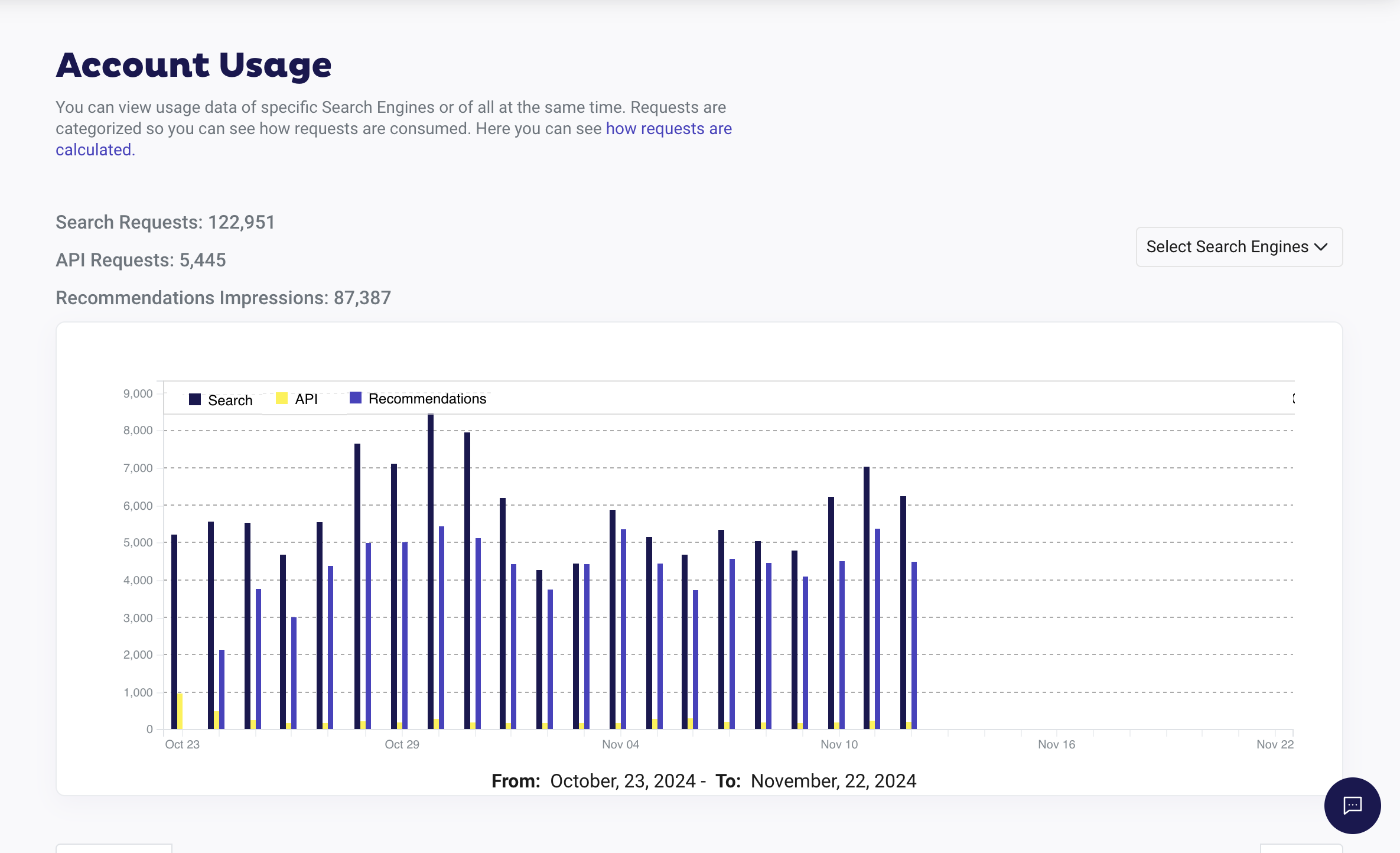The height and width of the screenshot is (853, 1400).
Task: Click the tallest Search bar above 8,000
Action: pos(431,571)
